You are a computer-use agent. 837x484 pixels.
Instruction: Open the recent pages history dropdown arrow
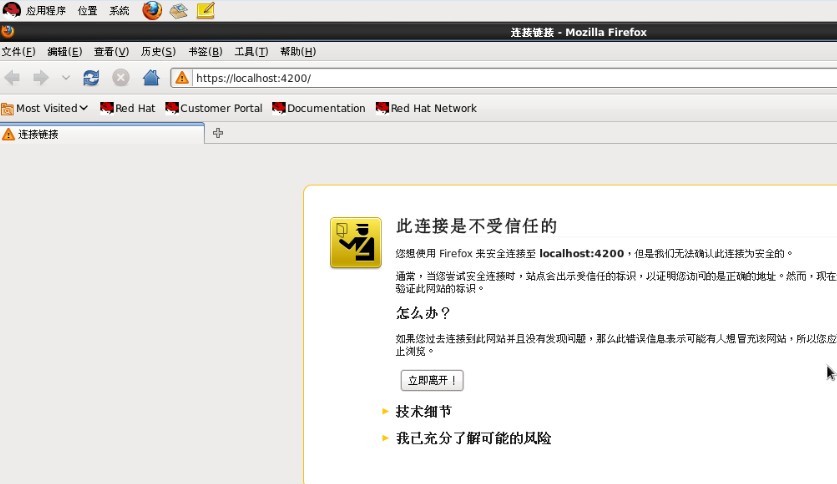[x=66, y=78]
